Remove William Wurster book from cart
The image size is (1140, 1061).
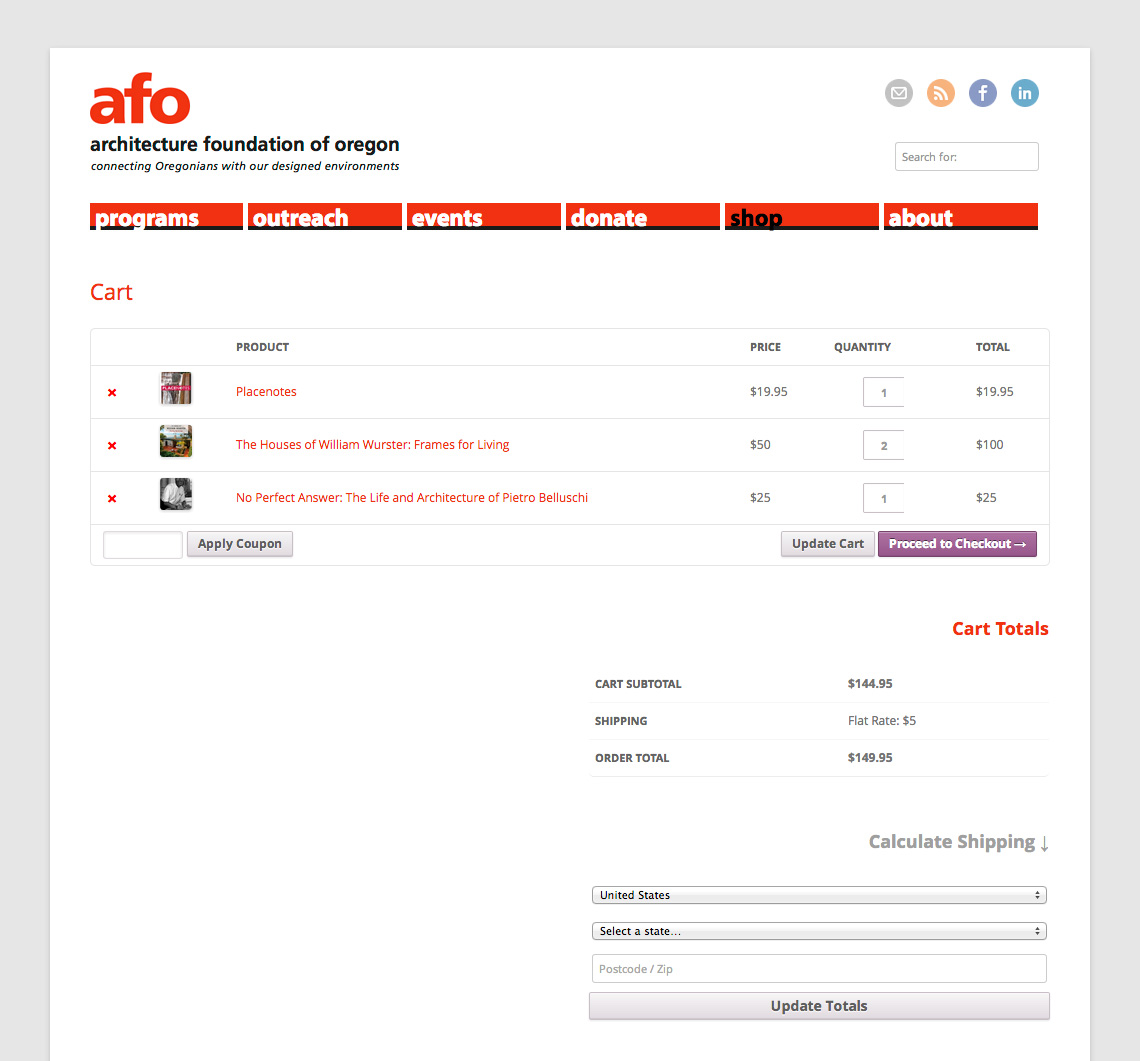[x=112, y=446]
